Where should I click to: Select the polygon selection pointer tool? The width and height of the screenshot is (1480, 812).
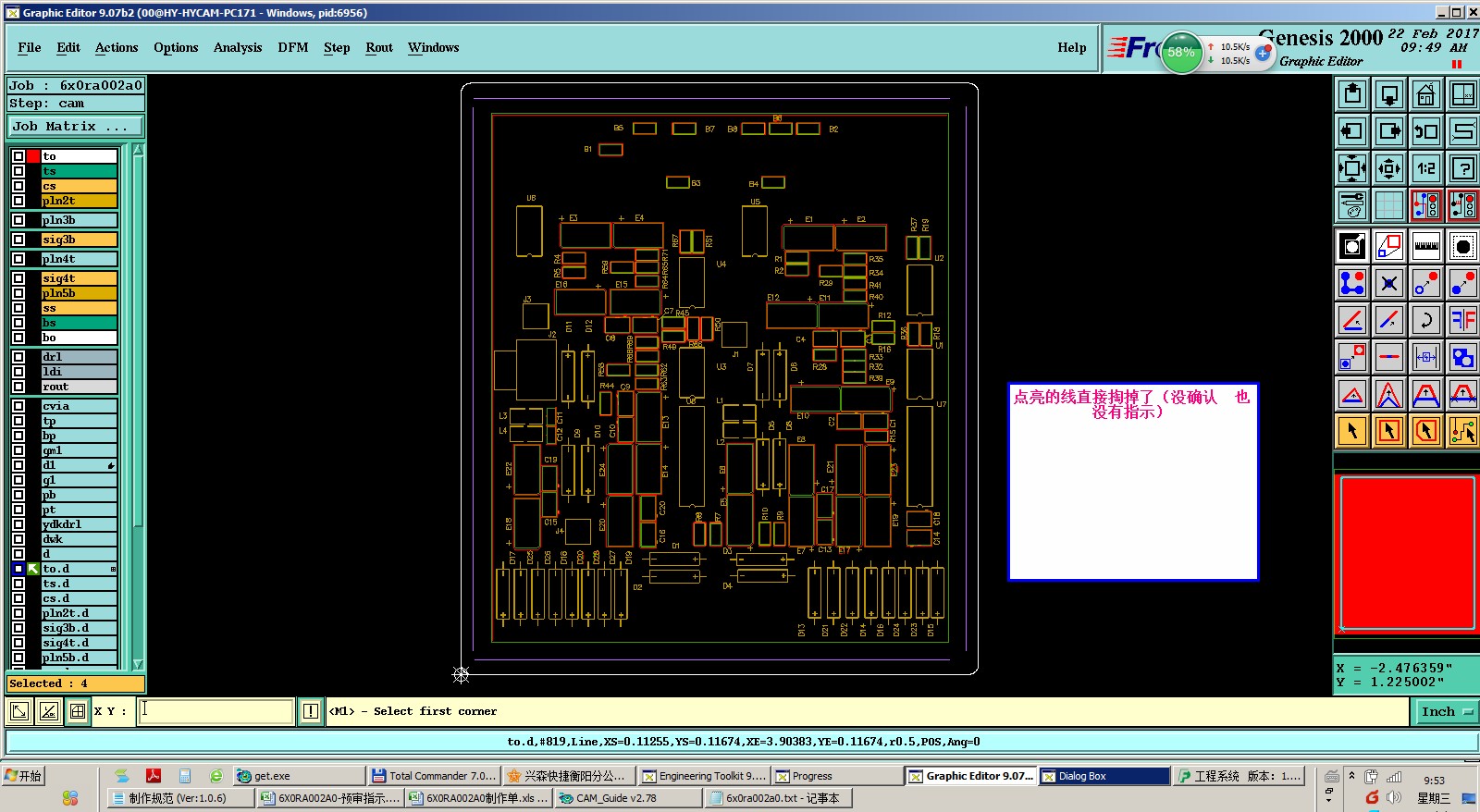(1426, 431)
